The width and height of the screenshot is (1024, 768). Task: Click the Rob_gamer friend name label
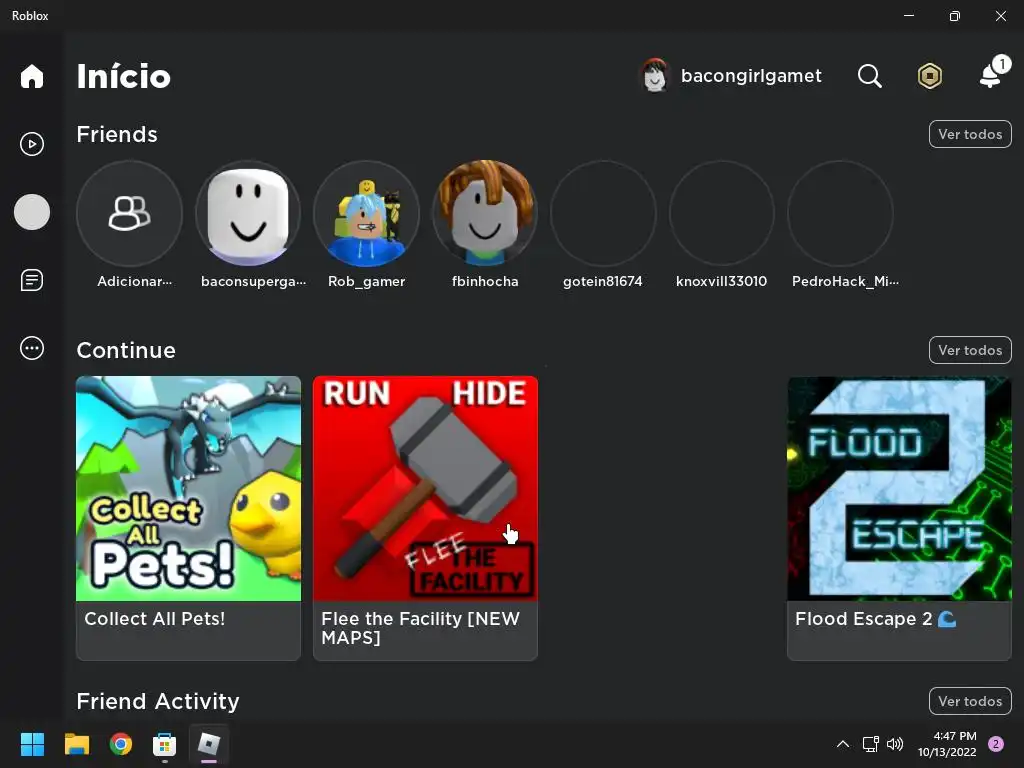366,281
